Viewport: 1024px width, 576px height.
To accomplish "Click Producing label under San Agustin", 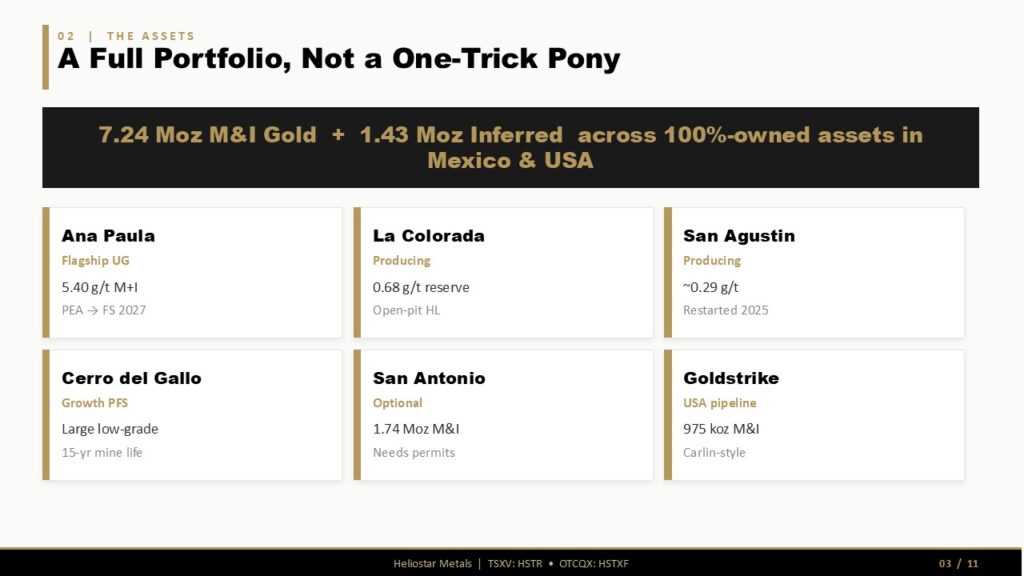I will tap(712, 261).
